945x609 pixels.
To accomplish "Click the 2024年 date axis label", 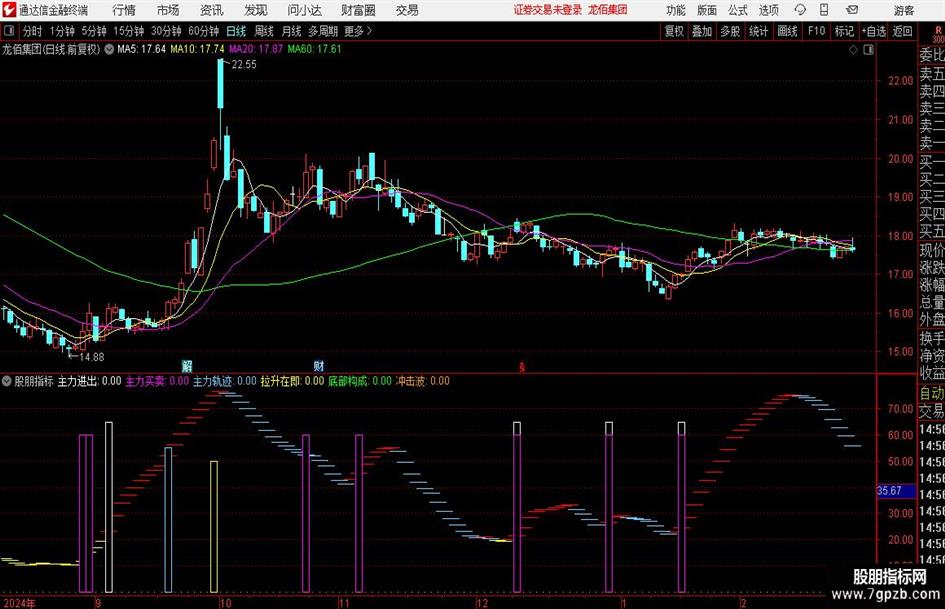I will coord(19,603).
